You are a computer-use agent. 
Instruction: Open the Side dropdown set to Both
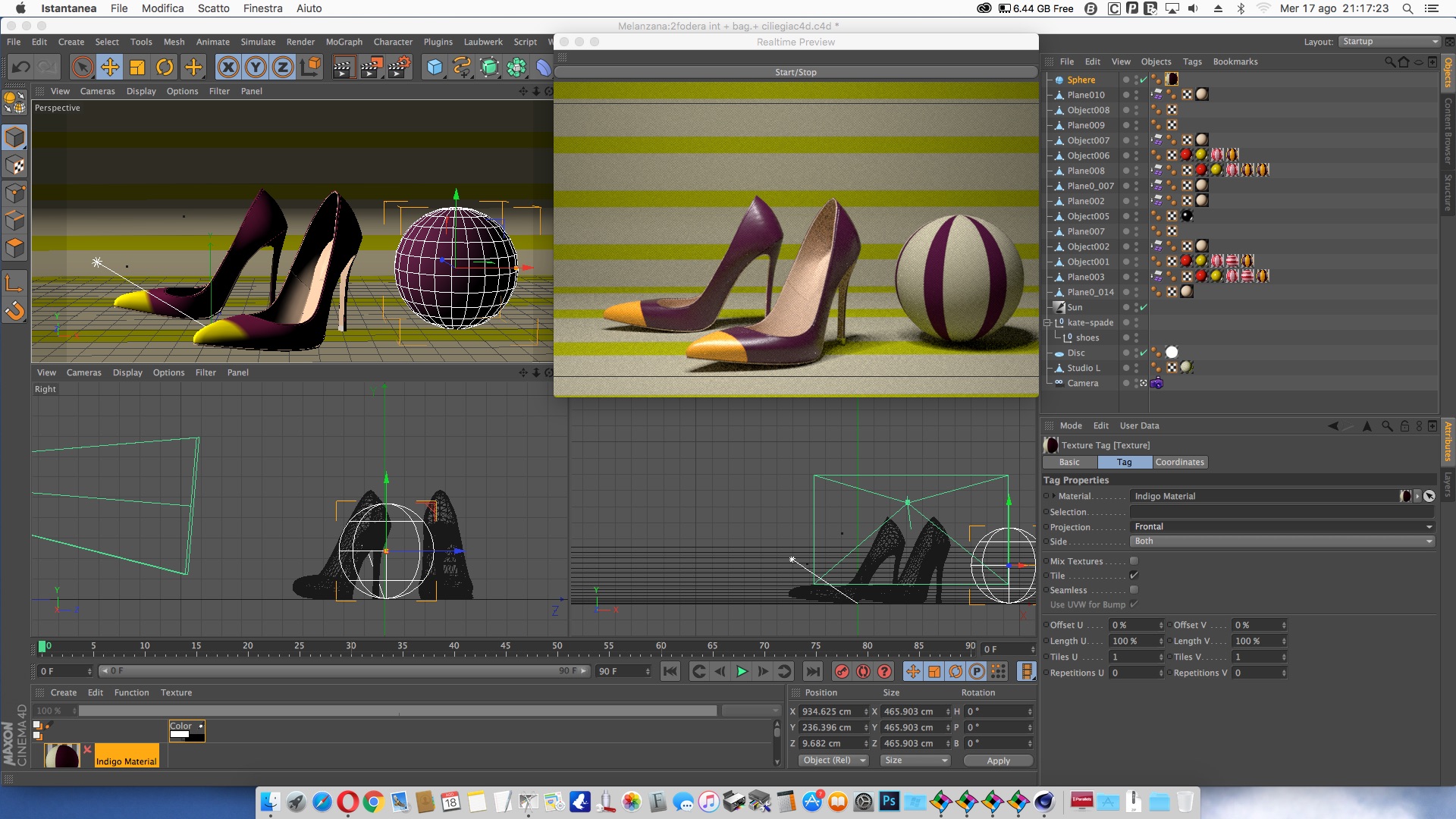pos(1282,541)
